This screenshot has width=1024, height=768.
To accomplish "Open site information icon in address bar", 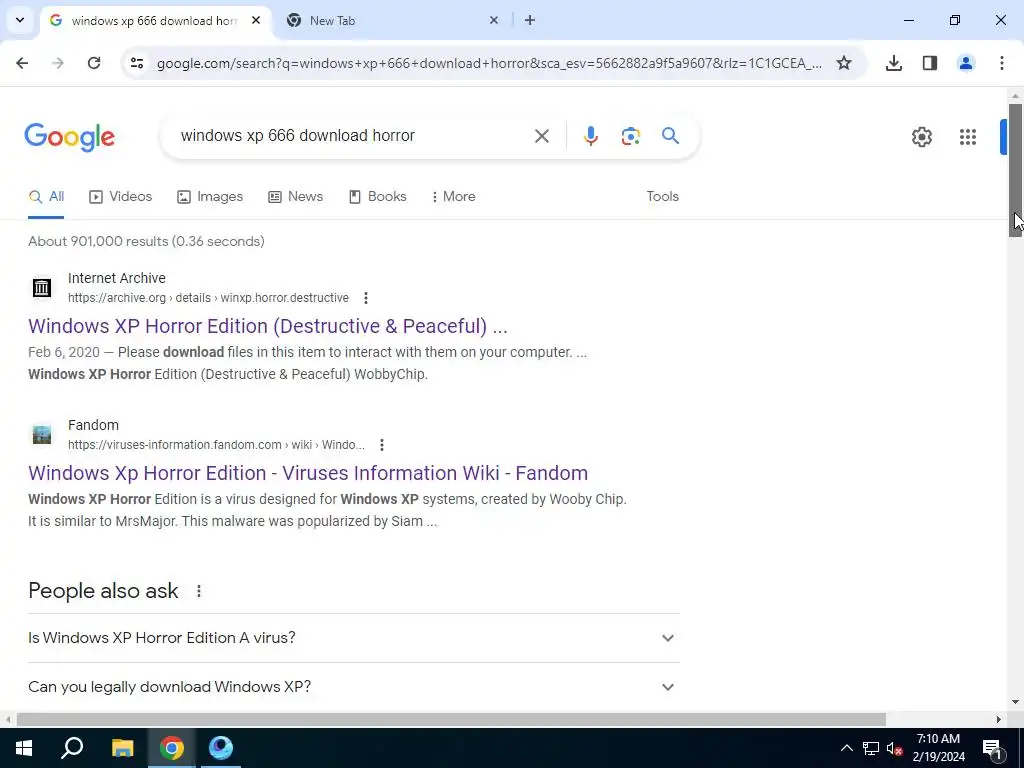I will (x=136, y=63).
